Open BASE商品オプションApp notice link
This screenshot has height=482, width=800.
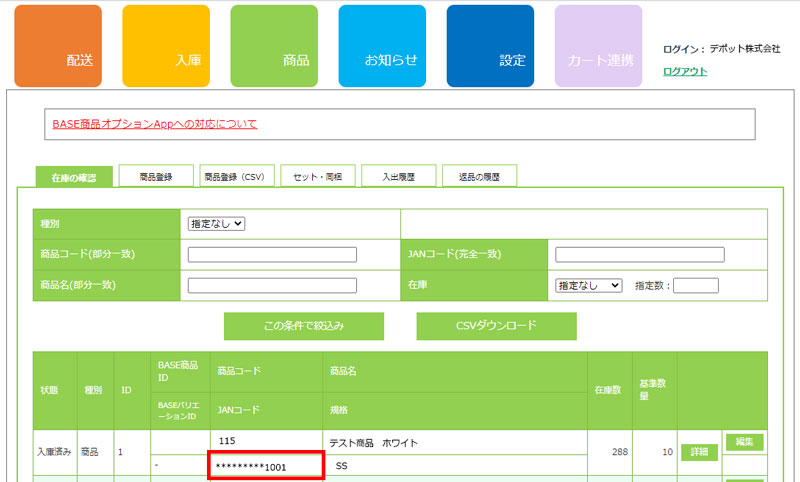[x=154, y=124]
